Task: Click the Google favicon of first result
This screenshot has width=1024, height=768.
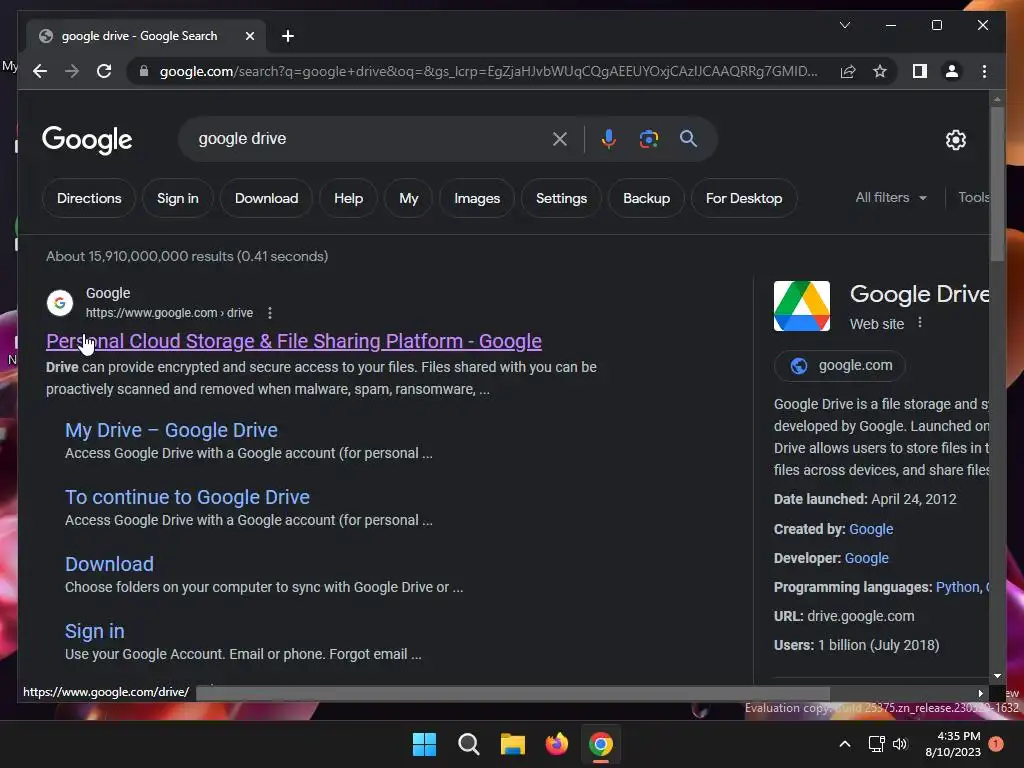Action: click(x=60, y=303)
